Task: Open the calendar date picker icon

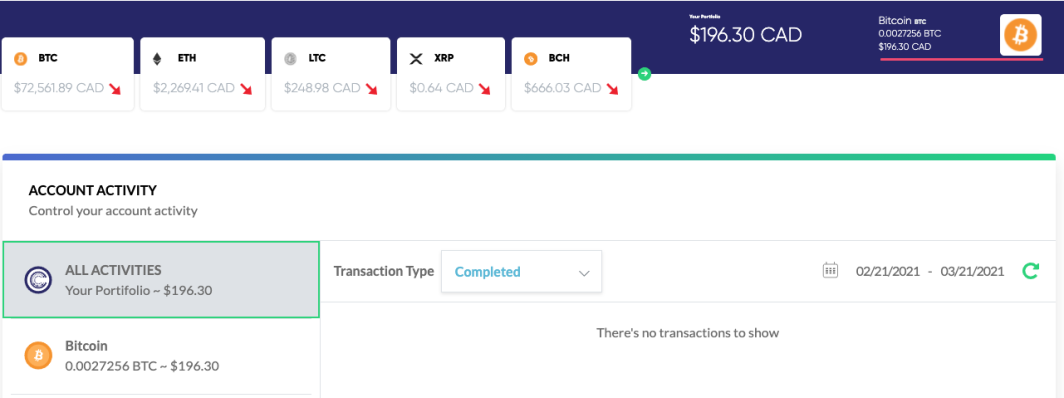Action: point(831,271)
